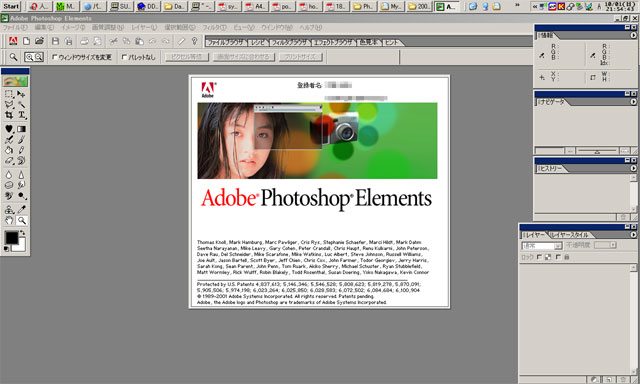
Task: Select the heart-shaped Custom Shape tool
Action: 9,129
